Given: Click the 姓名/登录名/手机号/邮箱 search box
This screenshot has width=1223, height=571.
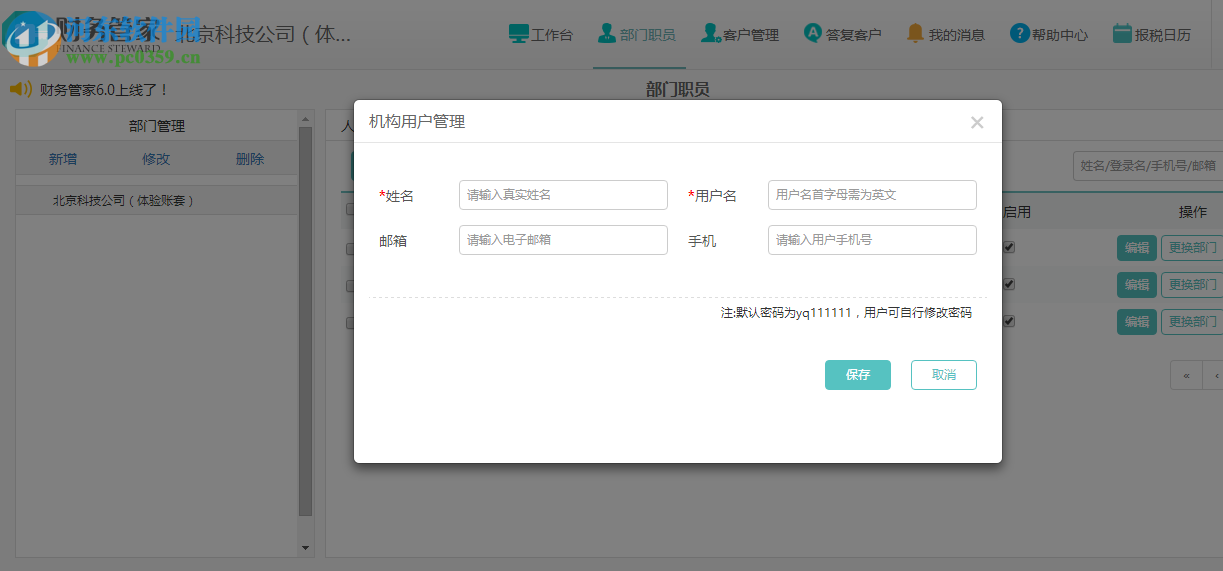Looking at the screenshot, I should click(x=1148, y=166).
